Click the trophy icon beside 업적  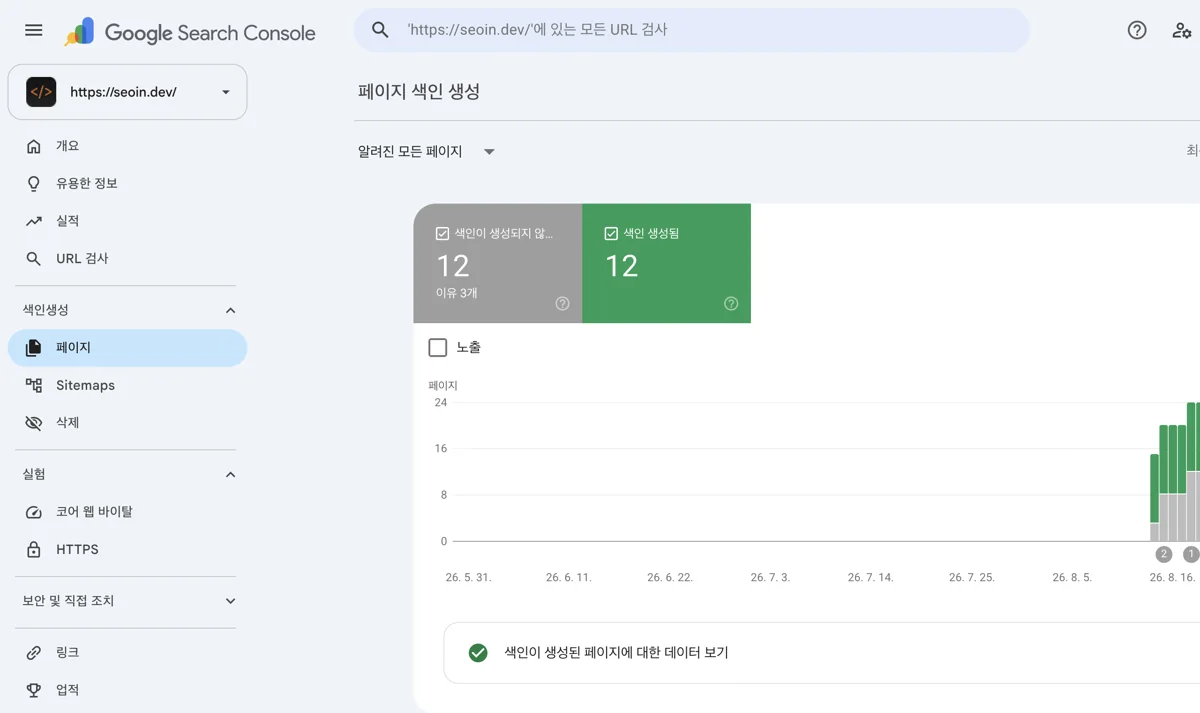34,690
